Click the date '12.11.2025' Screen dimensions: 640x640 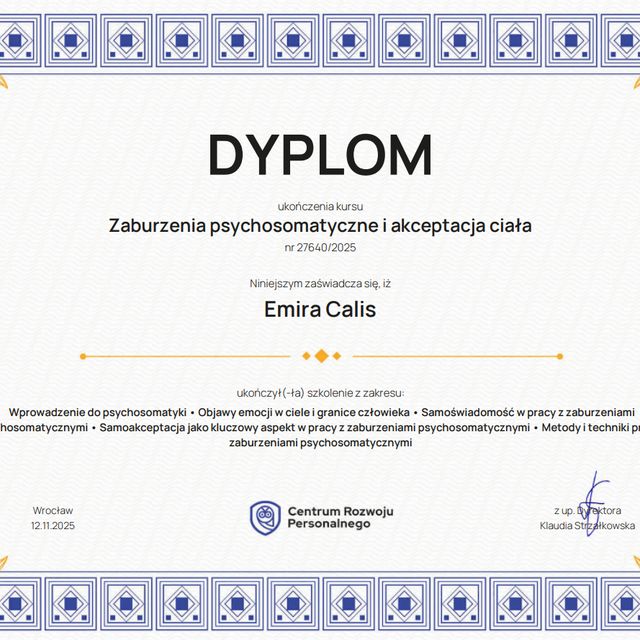pos(53,526)
